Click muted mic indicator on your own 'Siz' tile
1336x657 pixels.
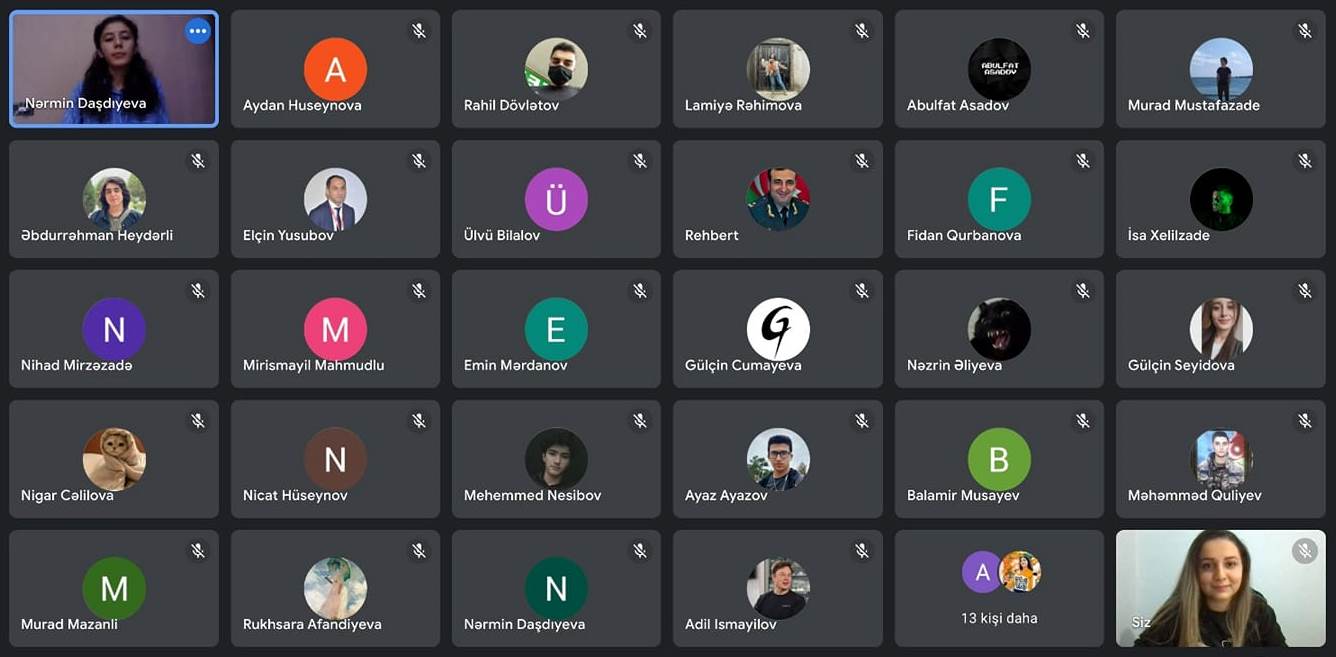pyautogui.click(x=1304, y=551)
